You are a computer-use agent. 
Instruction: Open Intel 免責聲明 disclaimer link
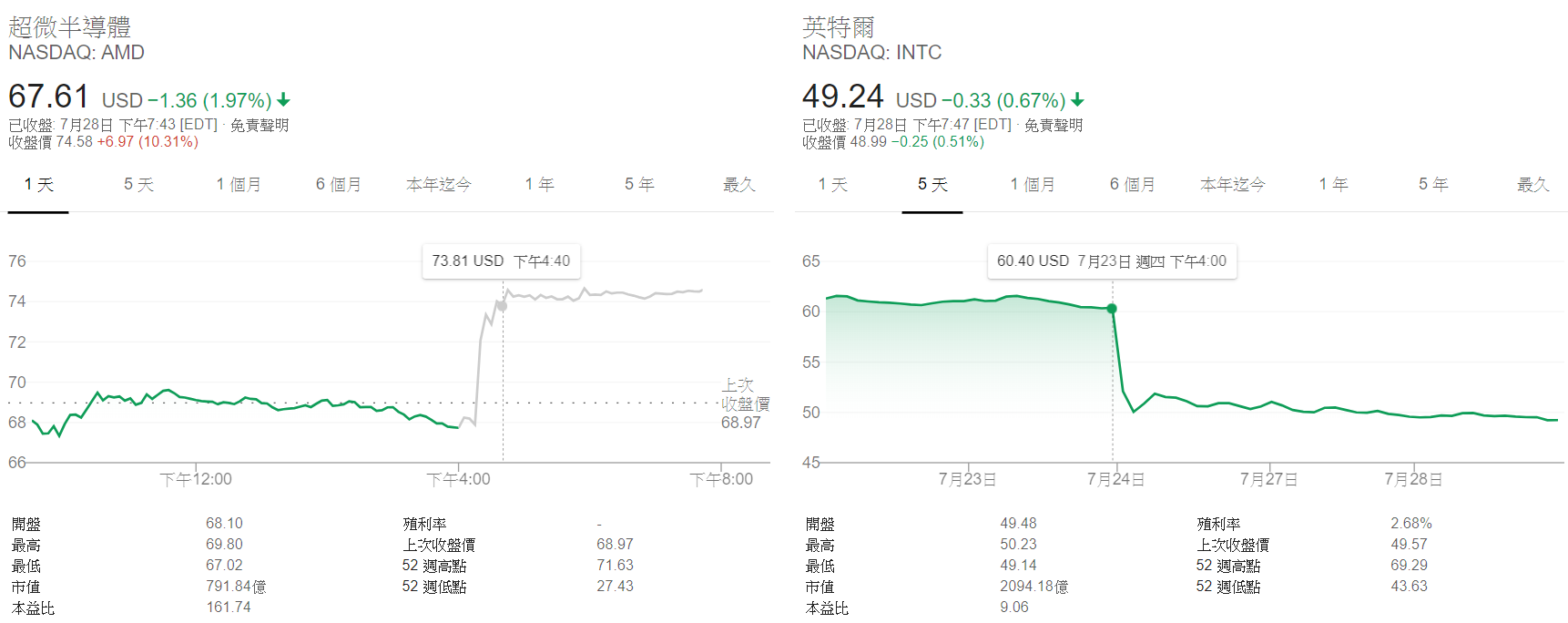[x=1054, y=125]
